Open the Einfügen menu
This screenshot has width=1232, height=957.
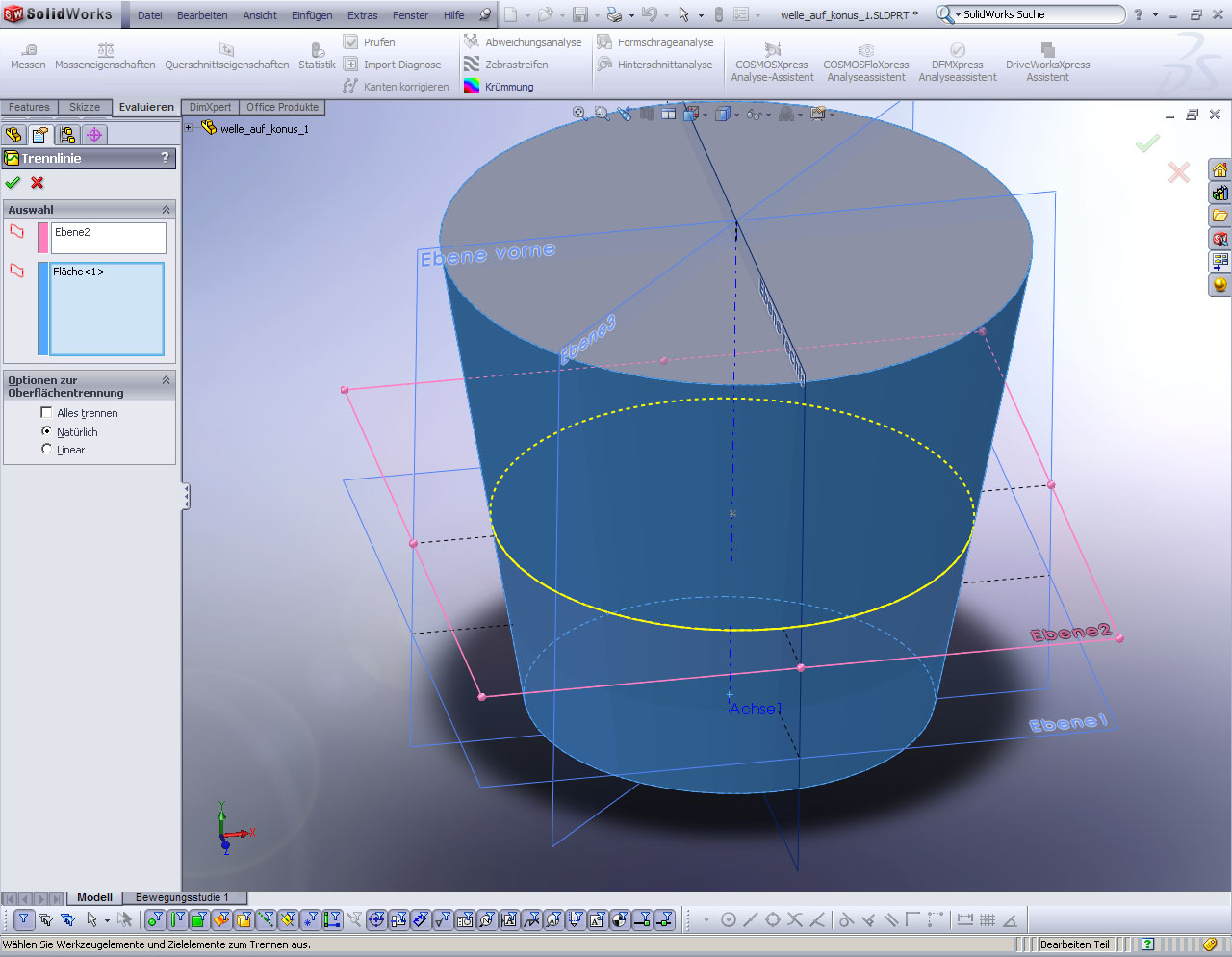point(312,15)
